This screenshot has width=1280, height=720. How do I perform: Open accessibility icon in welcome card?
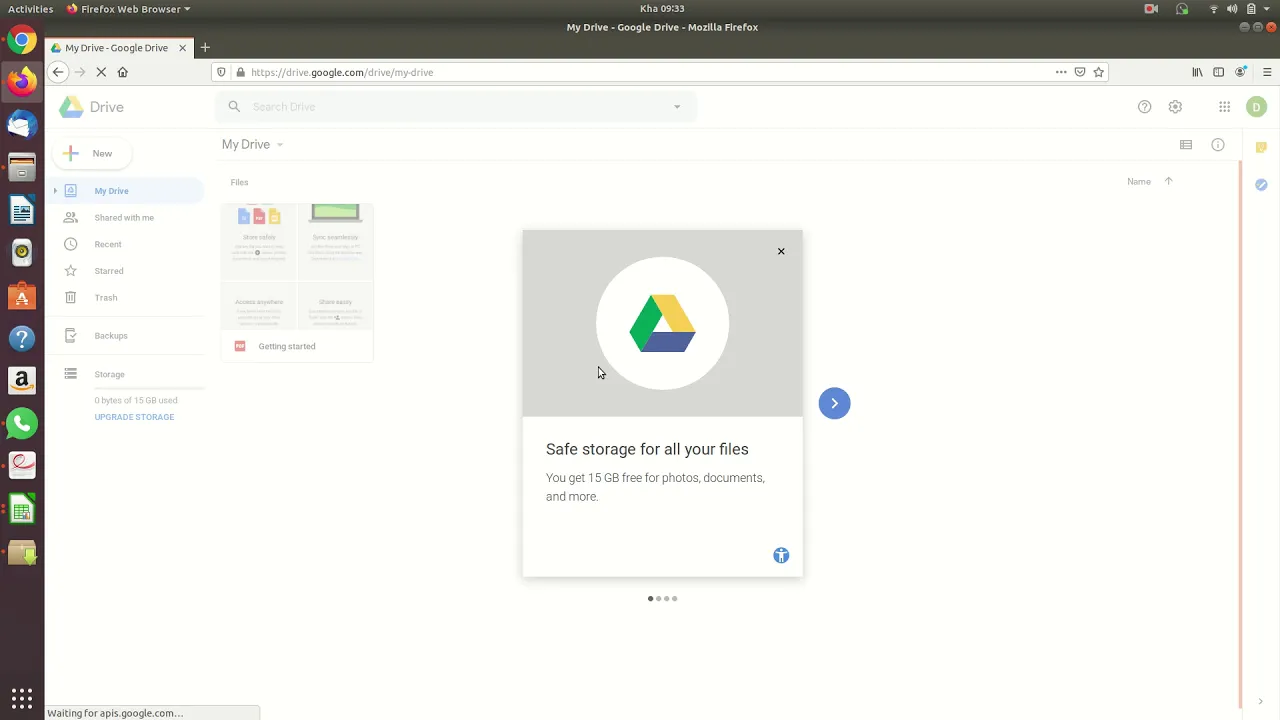(781, 555)
